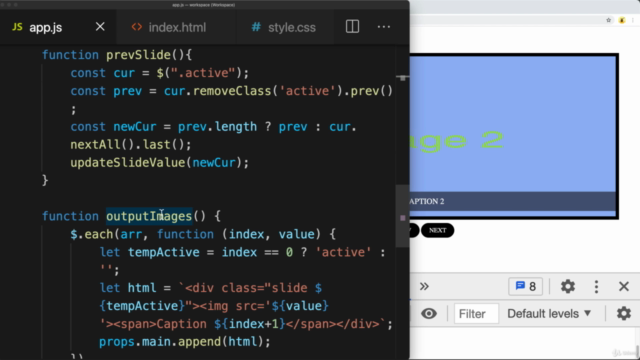
Task: Switch to the app.js editor tab
Action: tap(46, 27)
